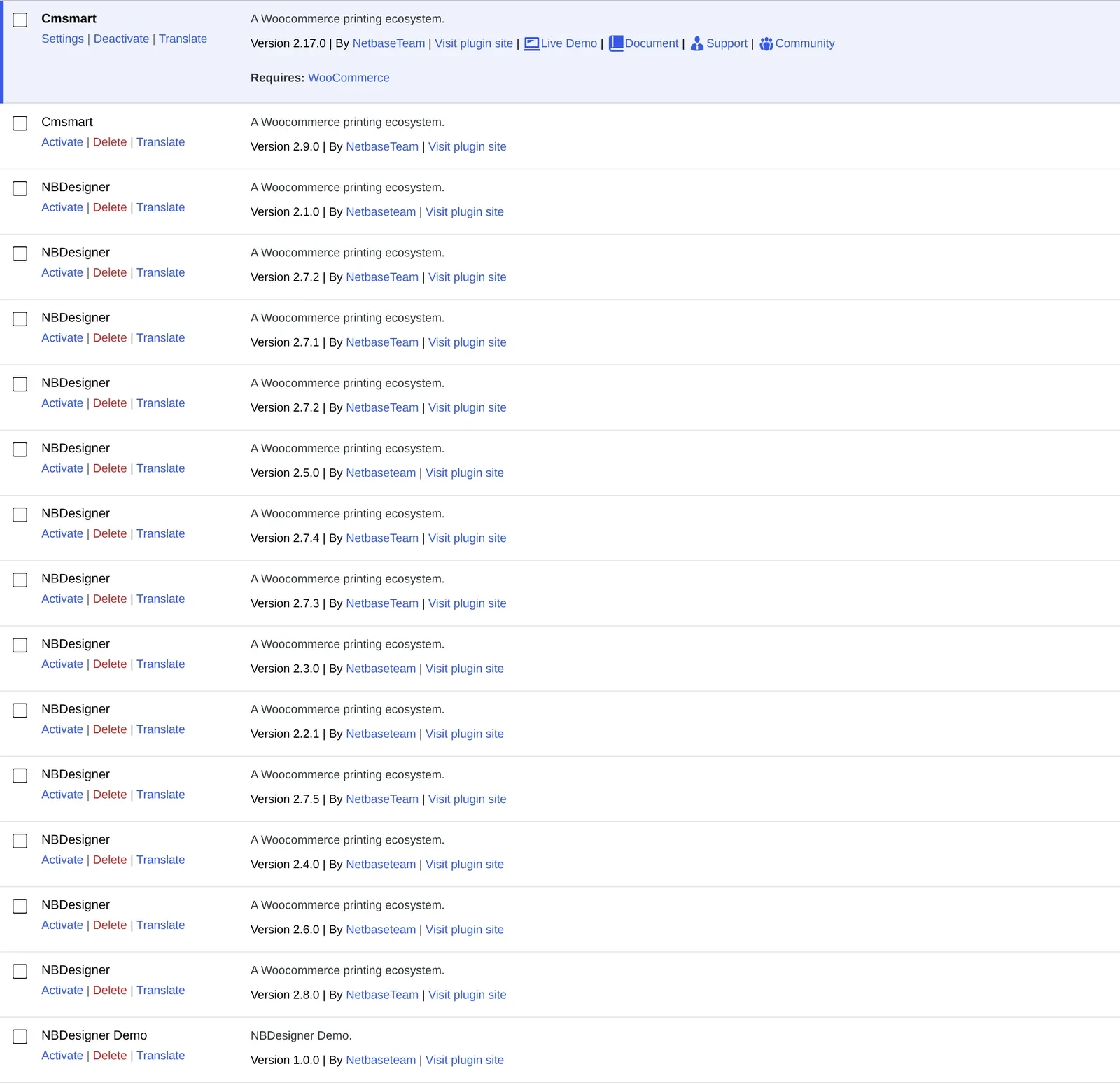
Task: Click Netbaseteam author of NBDesigner 2.3.0
Action: [381, 669]
